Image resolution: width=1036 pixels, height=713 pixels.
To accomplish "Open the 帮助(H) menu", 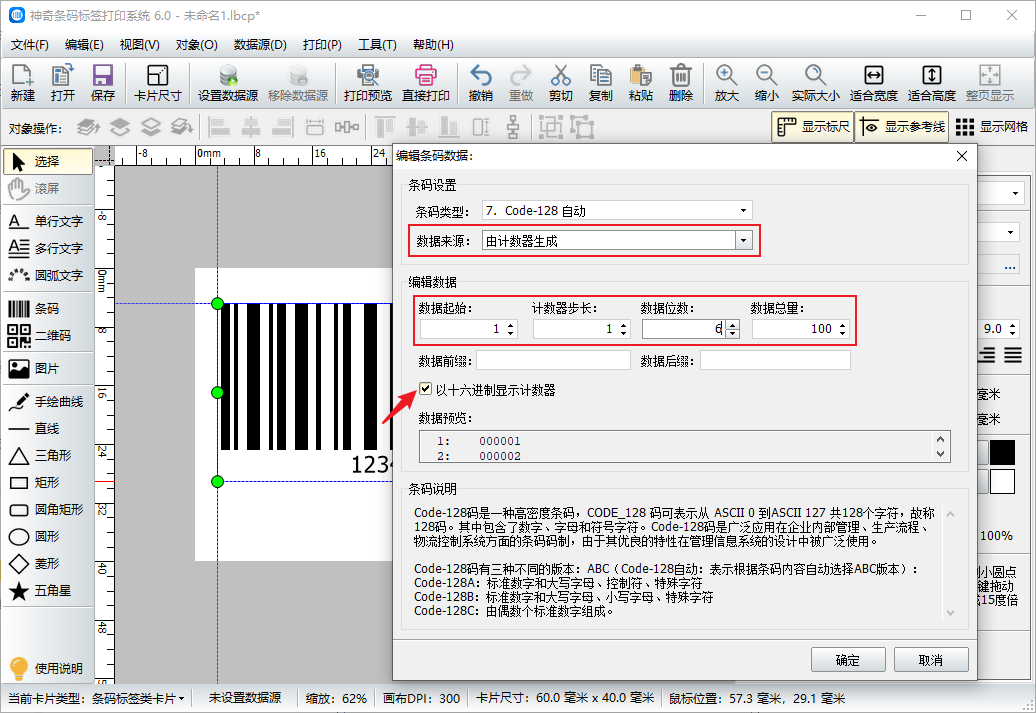I will tap(433, 45).
